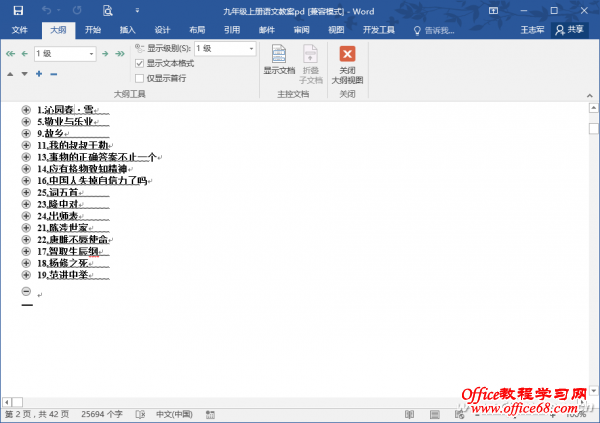Open the 文件 tab
The height and width of the screenshot is (423, 600).
point(20,30)
